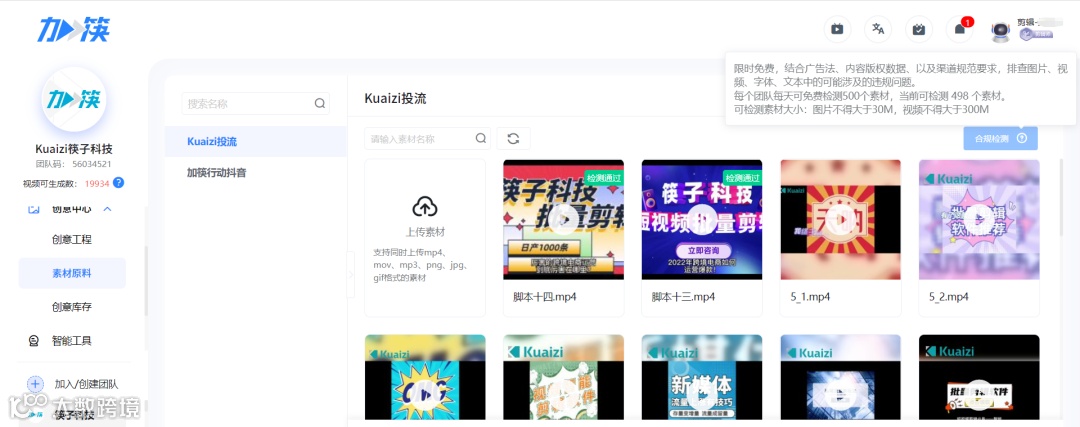The width and height of the screenshot is (1080, 427).
Task: Select the 加筷行动抖音 folder
Action: (x=256, y=172)
